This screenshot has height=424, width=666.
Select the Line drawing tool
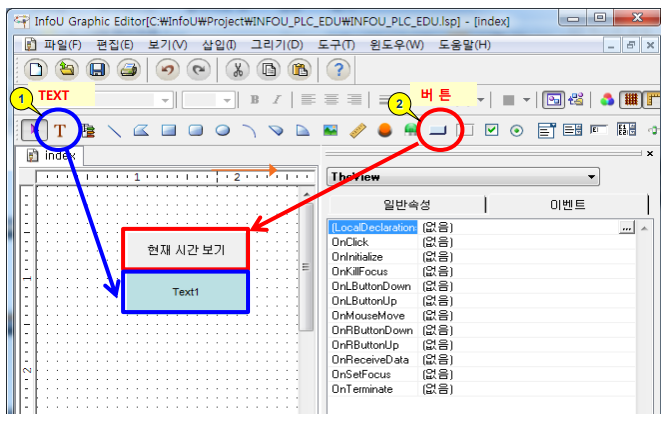click(114, 130)
